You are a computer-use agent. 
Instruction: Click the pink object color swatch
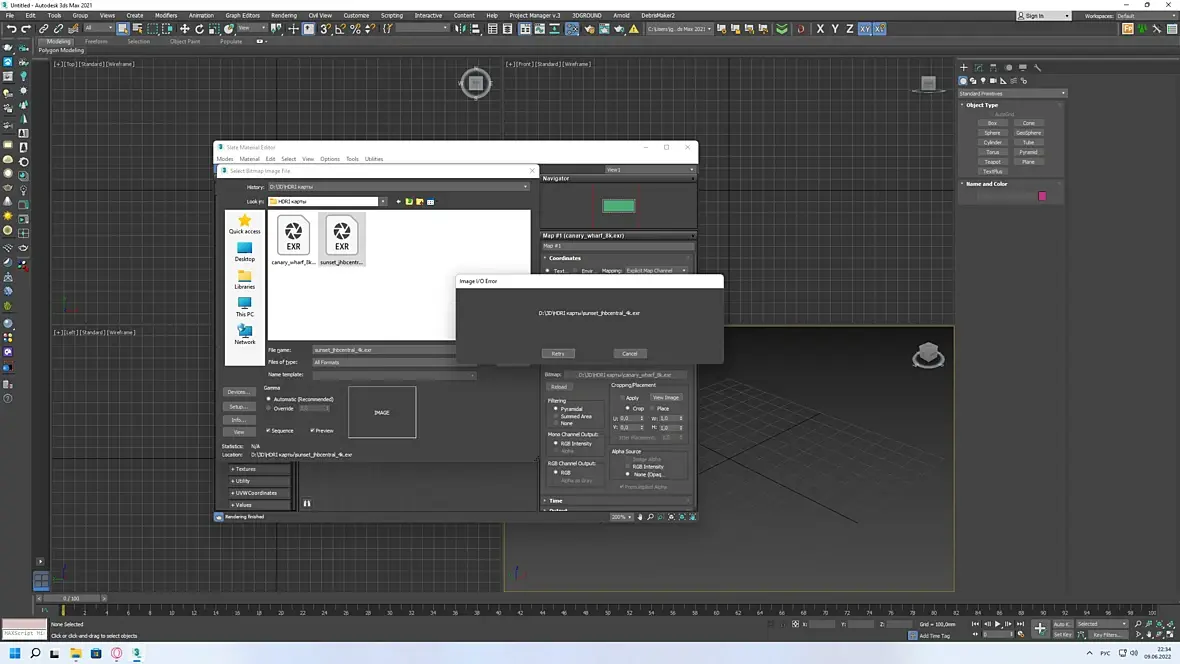tap(1042, 196)
